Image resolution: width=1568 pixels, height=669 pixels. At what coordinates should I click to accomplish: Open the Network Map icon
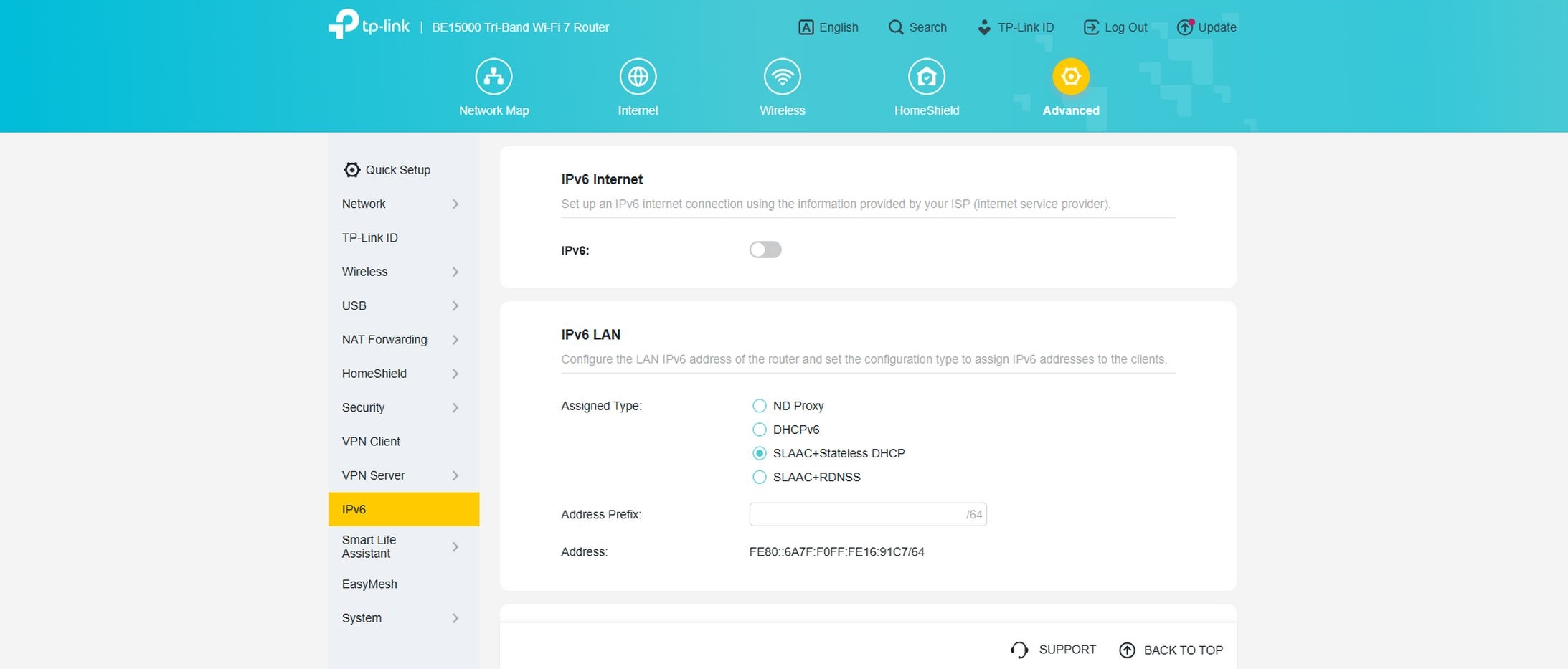pos(493,77)
